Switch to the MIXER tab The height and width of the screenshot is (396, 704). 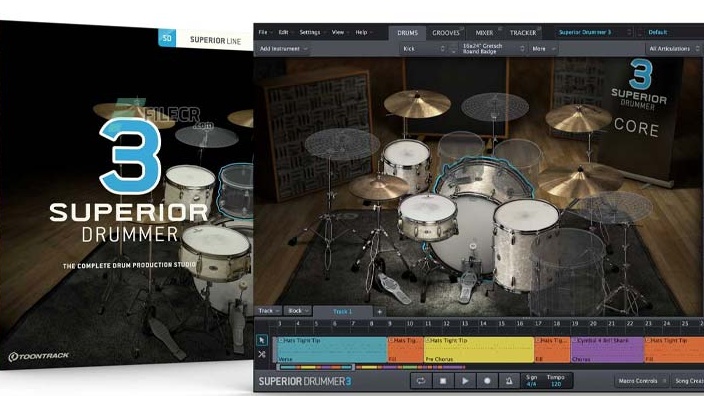click(x=484, y=33)
